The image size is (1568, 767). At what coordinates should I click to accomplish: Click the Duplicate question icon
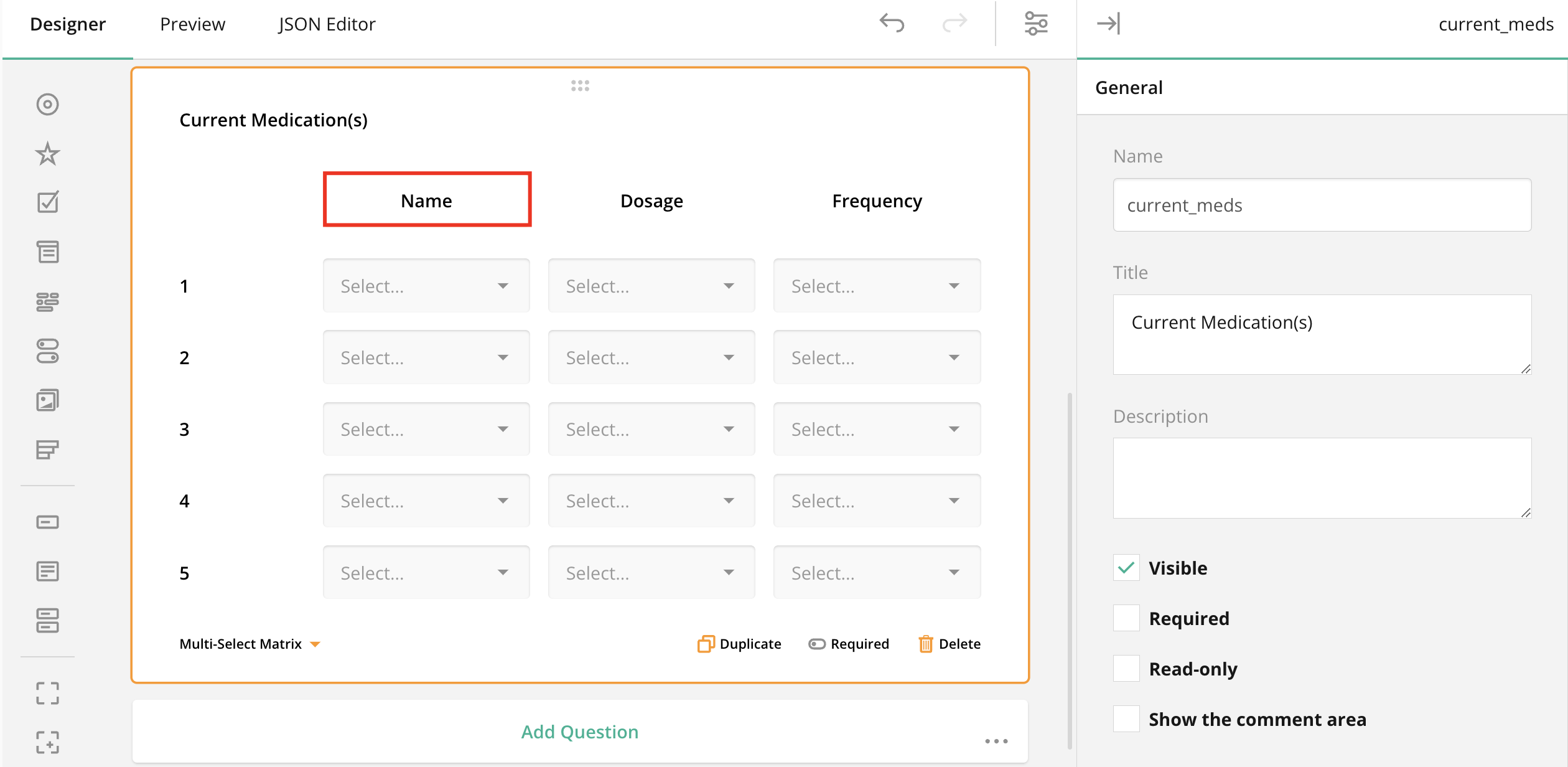pos(706,644)
